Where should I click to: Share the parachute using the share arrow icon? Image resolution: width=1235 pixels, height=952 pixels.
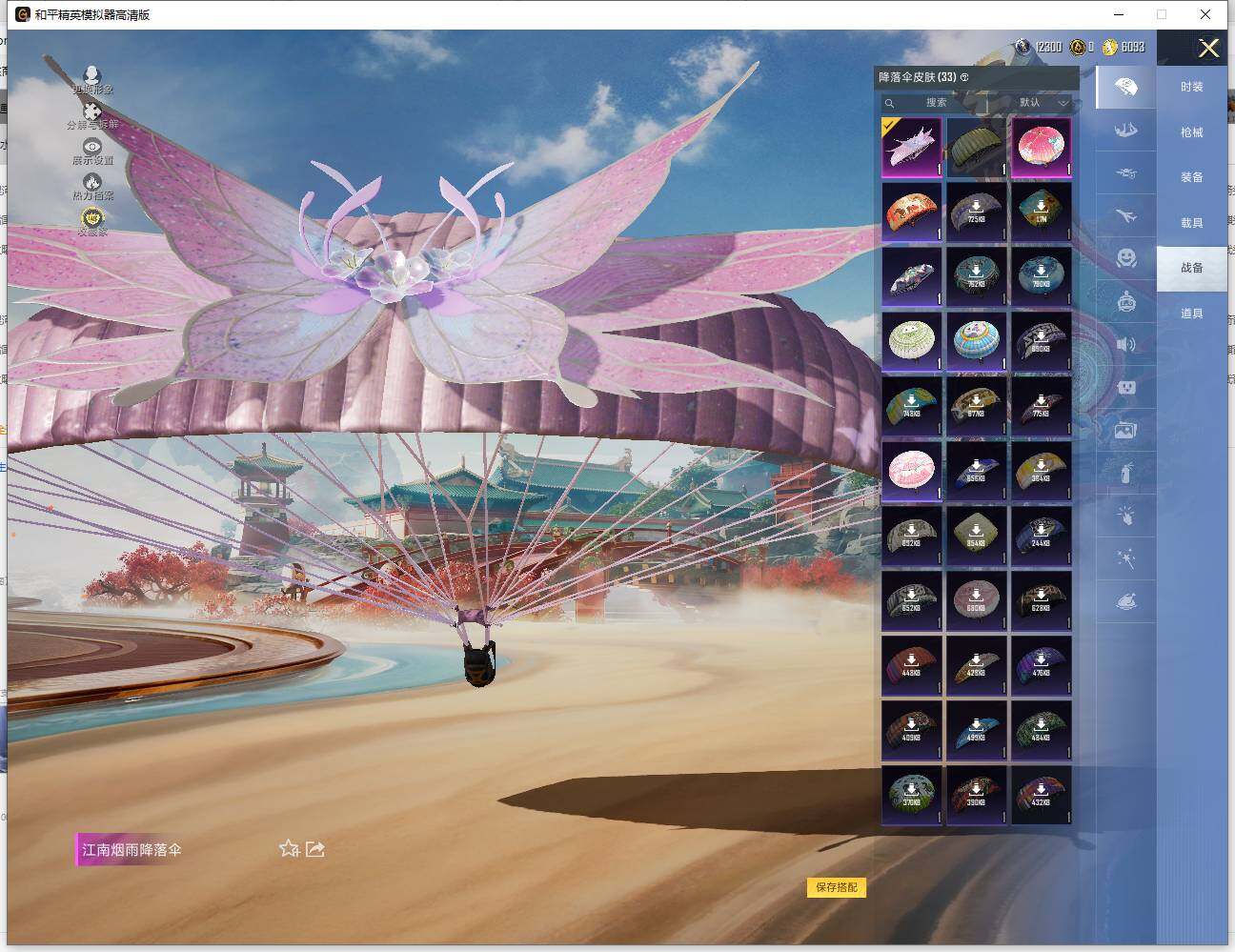tap(315, 848)
